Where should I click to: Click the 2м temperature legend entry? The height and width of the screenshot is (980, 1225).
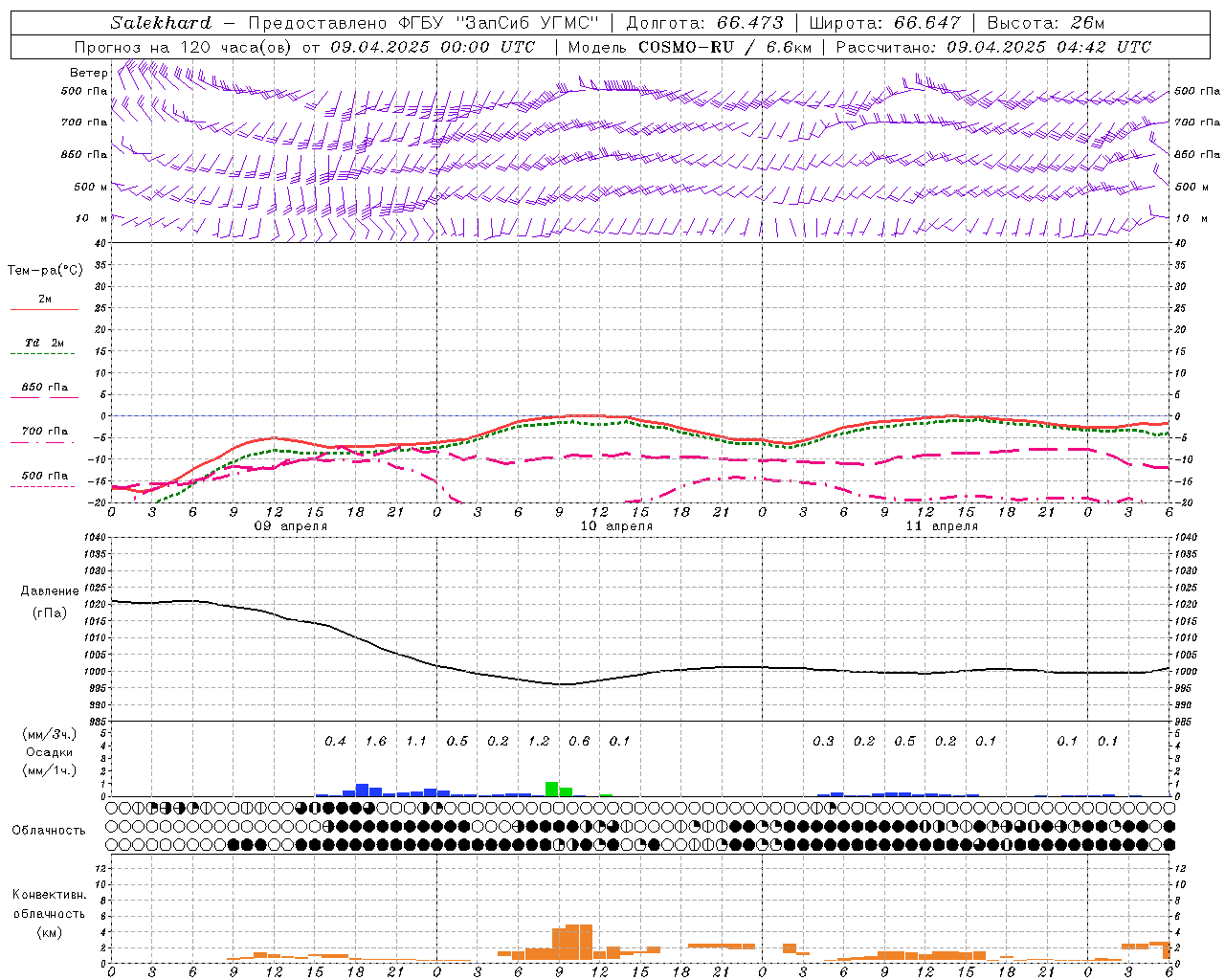tap(45, 300)
